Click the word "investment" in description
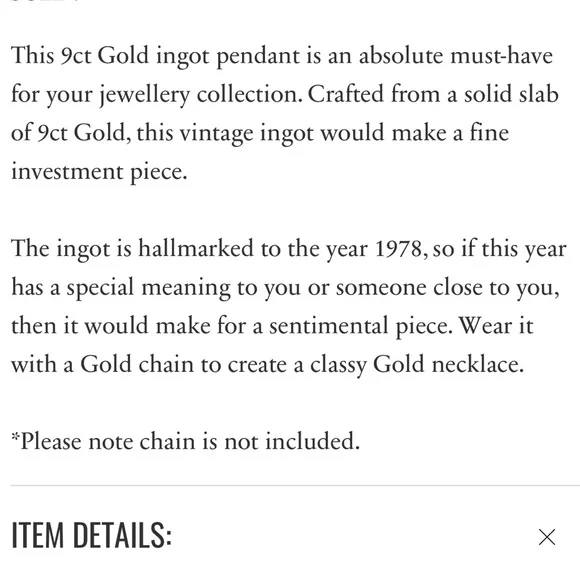The image size is (580, 580). click(67, 172)
